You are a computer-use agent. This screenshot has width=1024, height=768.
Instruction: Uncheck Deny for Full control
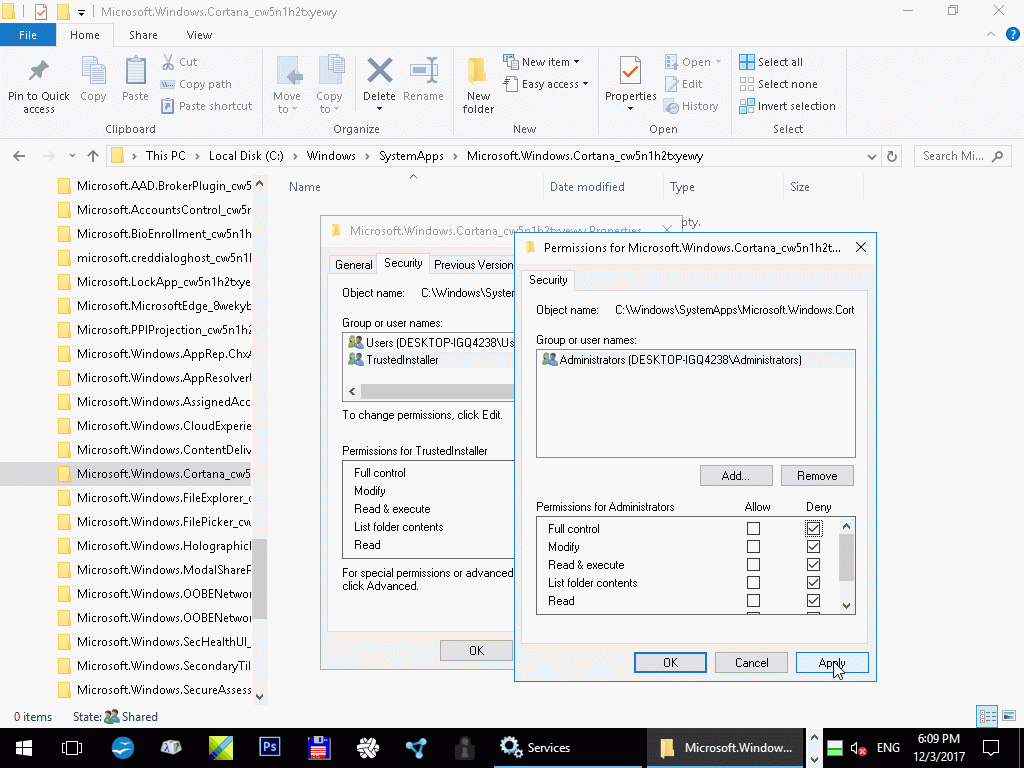(x=813, y=528)
